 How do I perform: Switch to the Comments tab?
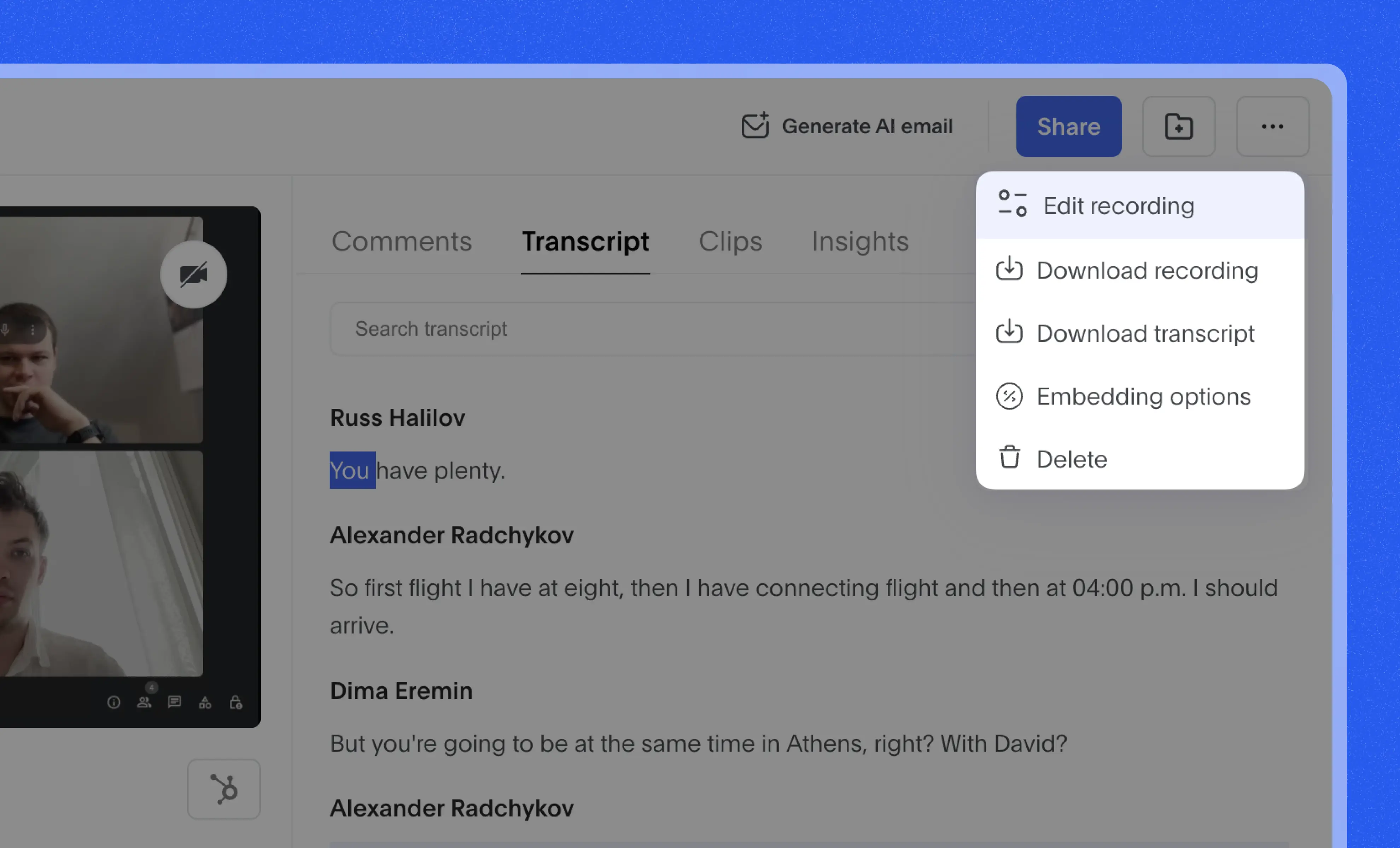click(x=401, y=241)
